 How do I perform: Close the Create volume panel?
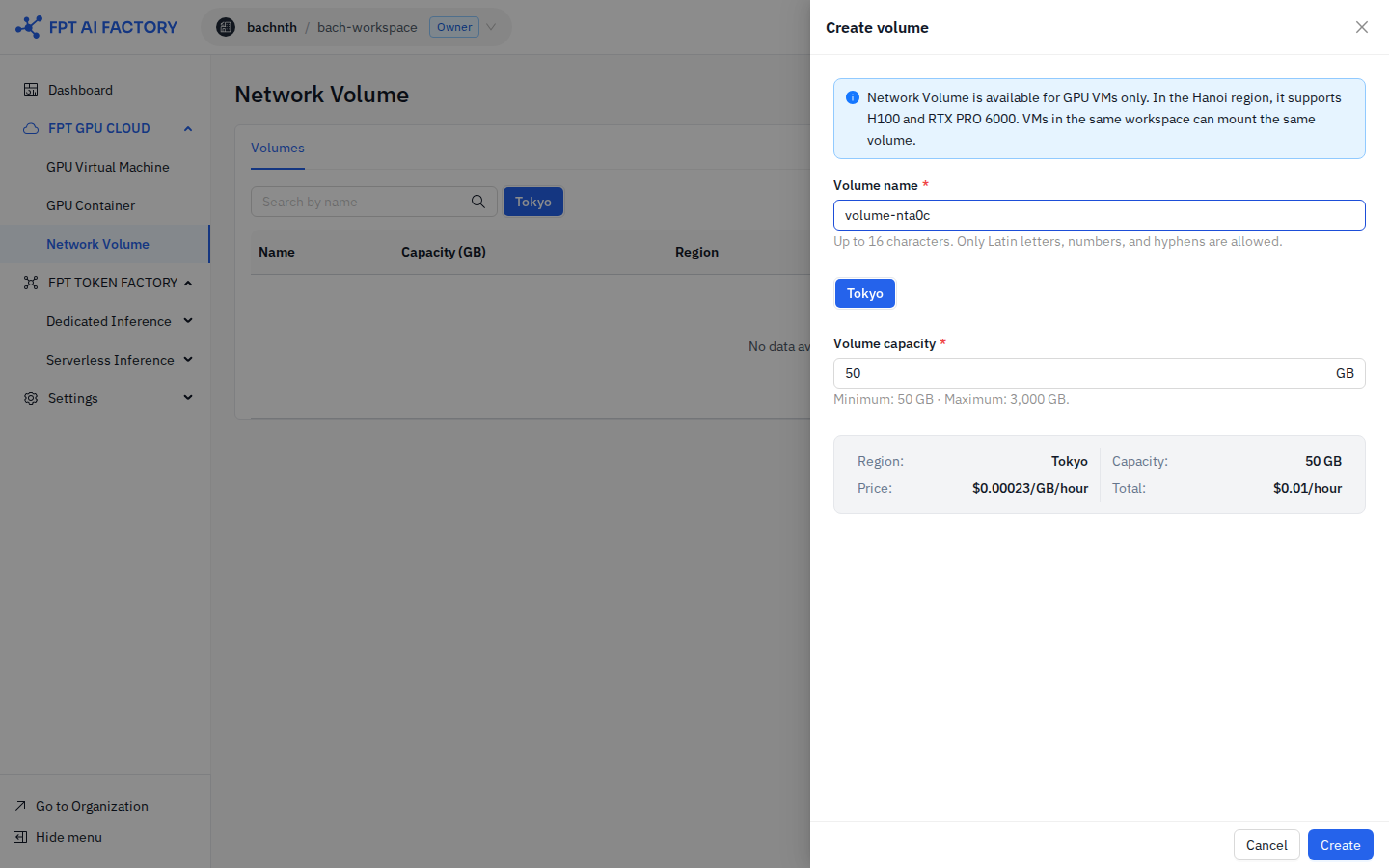(x=1362, y=27)
